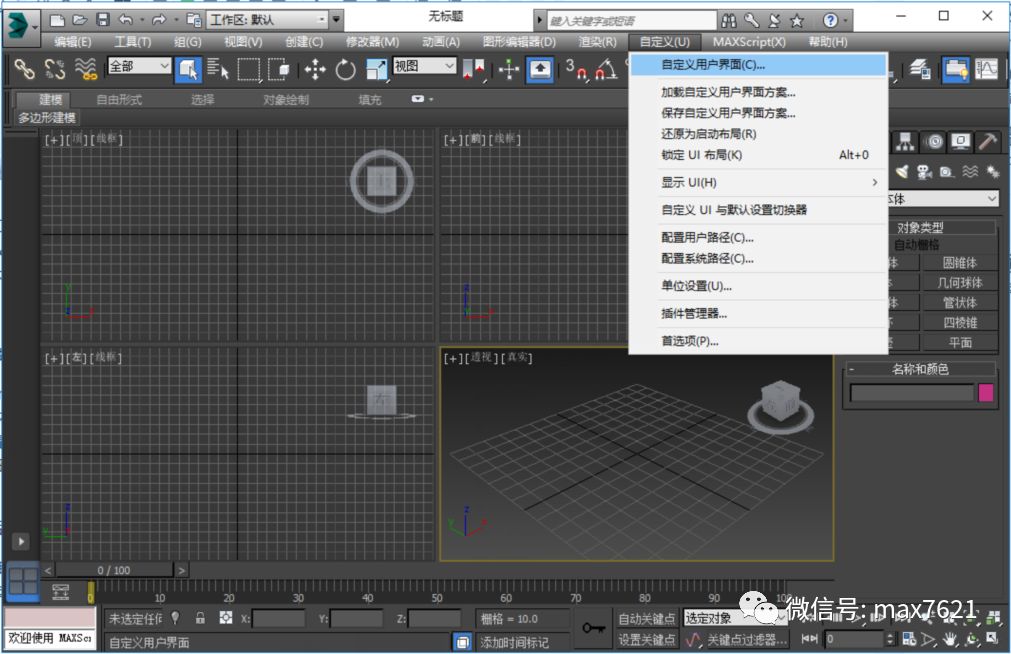Open the 全部 selection filter dropdown
The width and height of the screenshot is (1011, 654).
pyautogui.click(x=139, y=66)
